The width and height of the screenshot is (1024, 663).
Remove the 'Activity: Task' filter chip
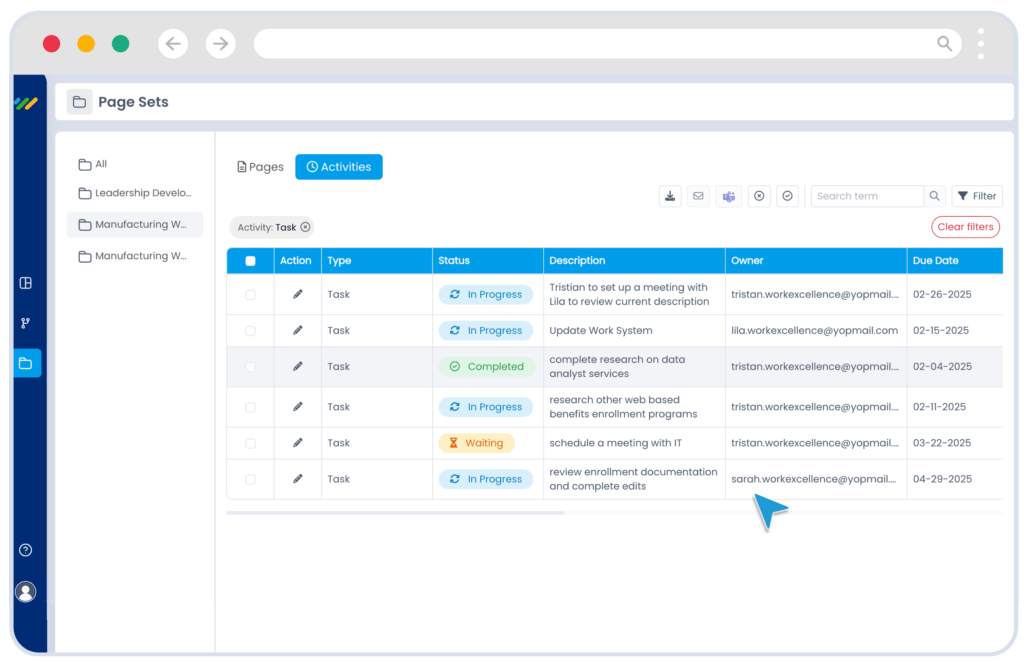305,227
